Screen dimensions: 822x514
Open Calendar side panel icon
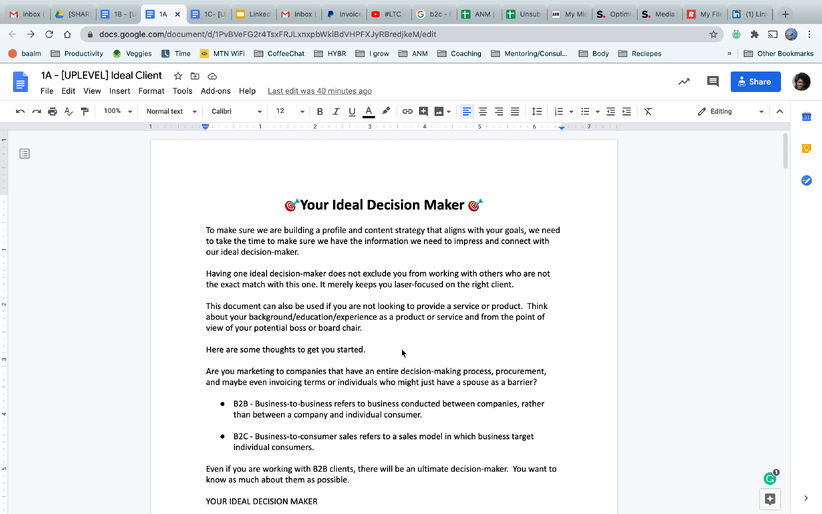pyautogui.click(x=806, y=117)
